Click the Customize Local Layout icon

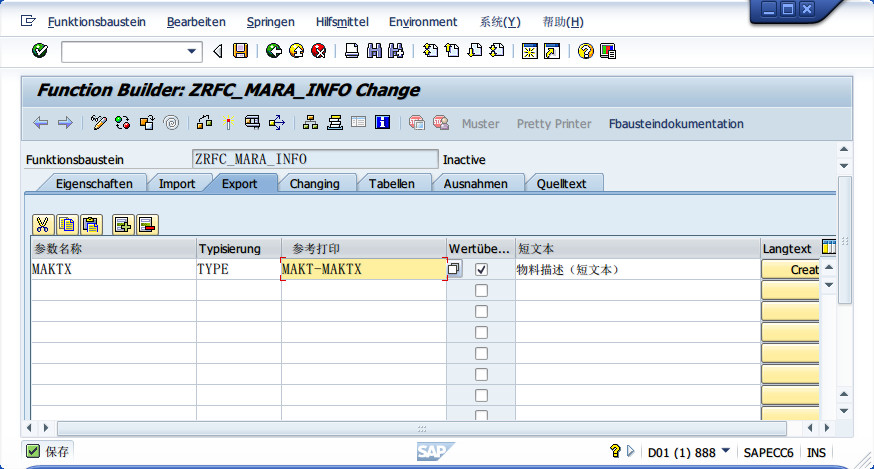click(608, 51)
